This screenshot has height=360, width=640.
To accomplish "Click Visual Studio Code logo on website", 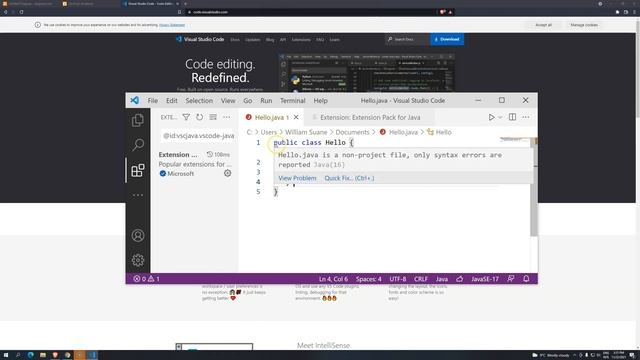I will tap(200, 39).
